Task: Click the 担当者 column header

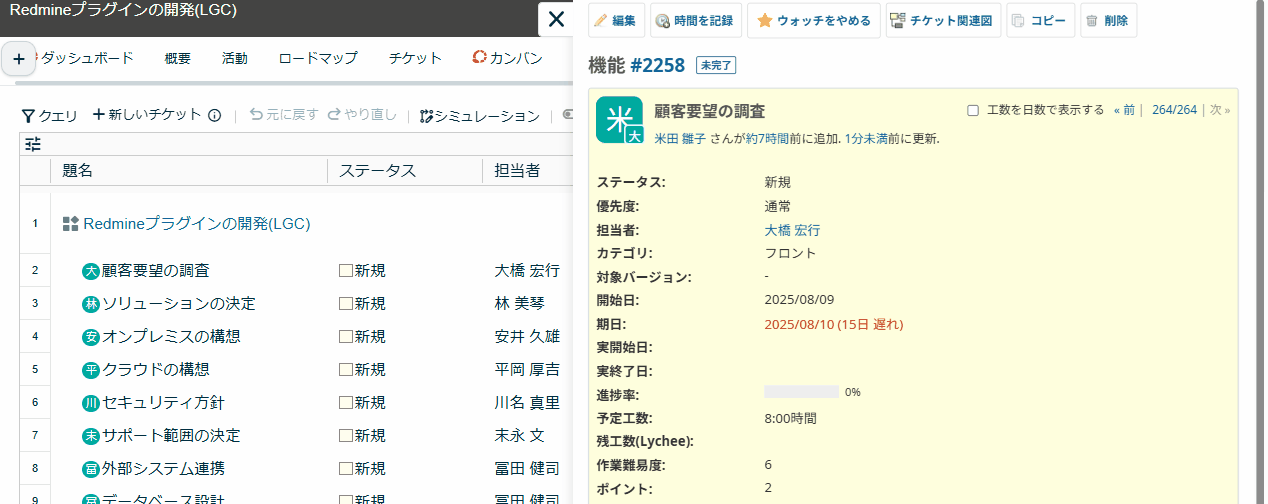Action: tap(527, 171)
